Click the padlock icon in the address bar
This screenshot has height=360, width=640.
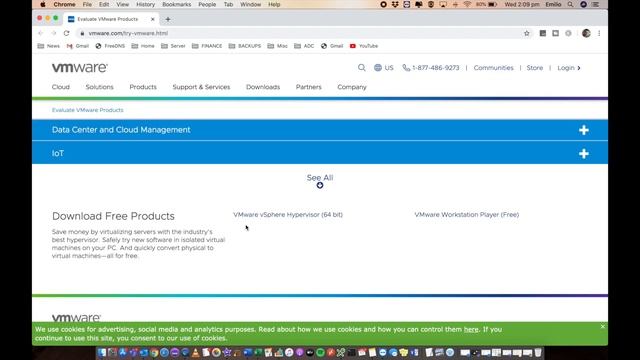pyautogui.click(x=82, y=33)
